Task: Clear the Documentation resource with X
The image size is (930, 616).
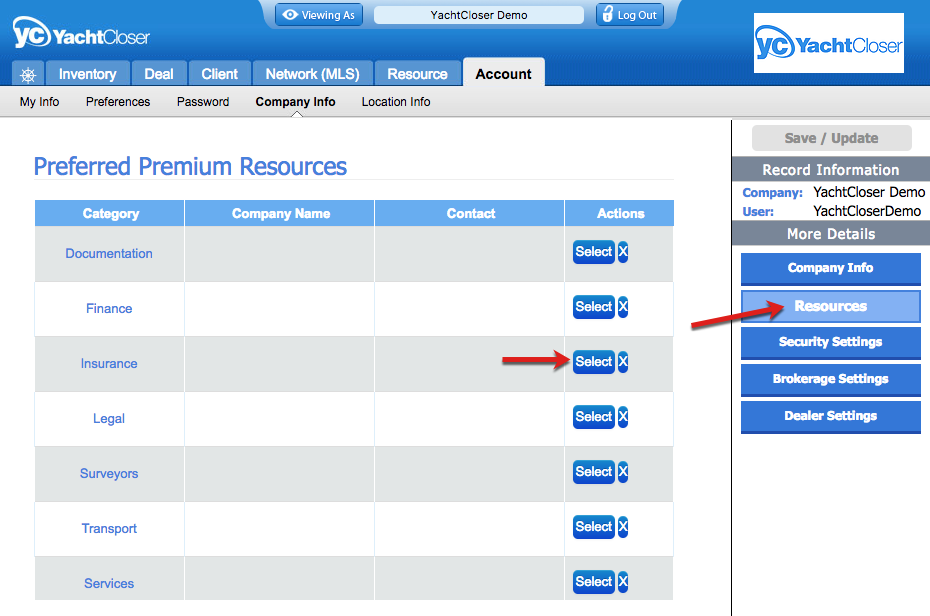Action: [623, 252]
